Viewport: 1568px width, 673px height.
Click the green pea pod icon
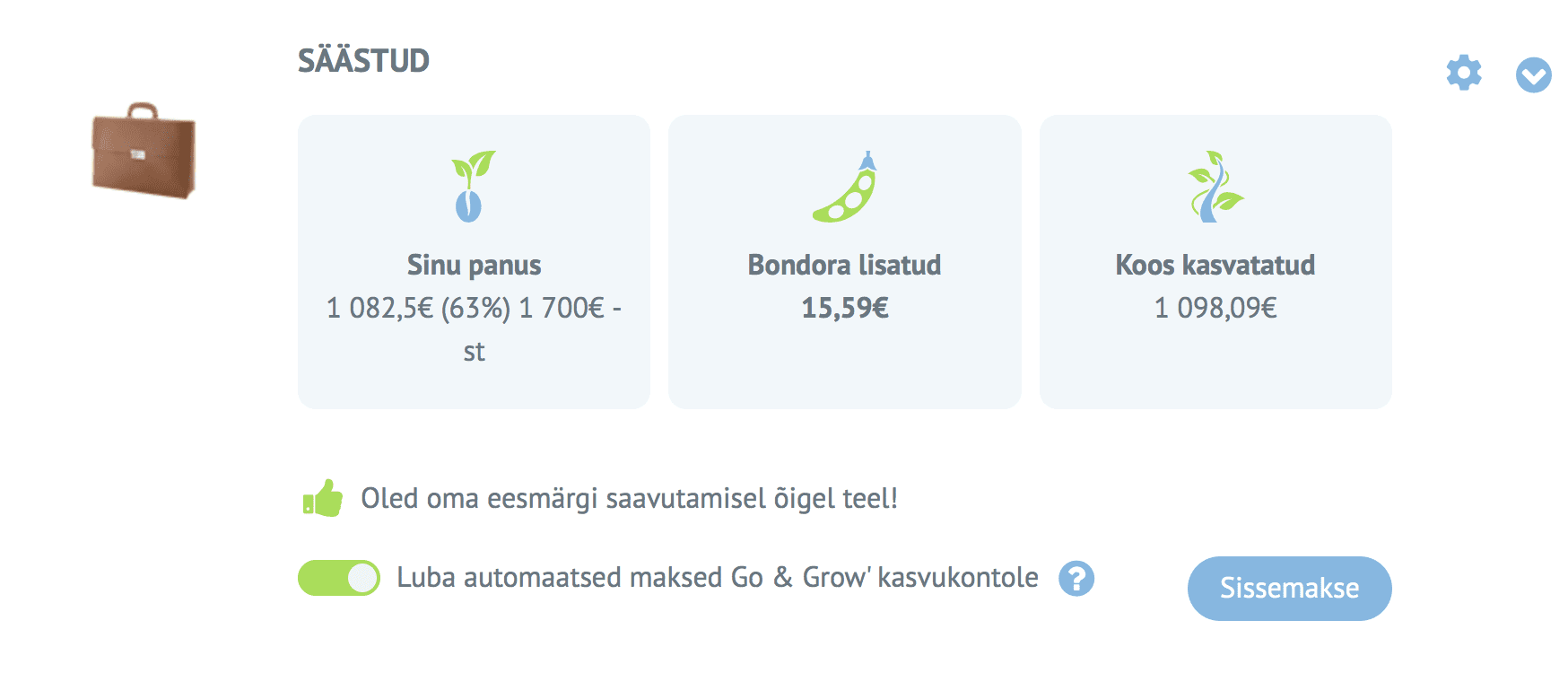click(x=844, y=187)
